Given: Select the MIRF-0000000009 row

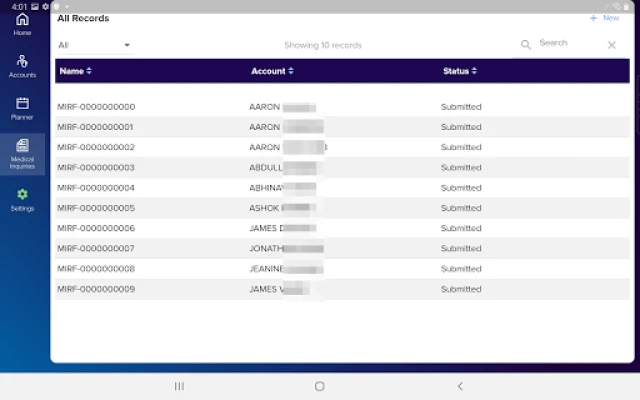Looking at the screenshot, I should coord(342,289).
